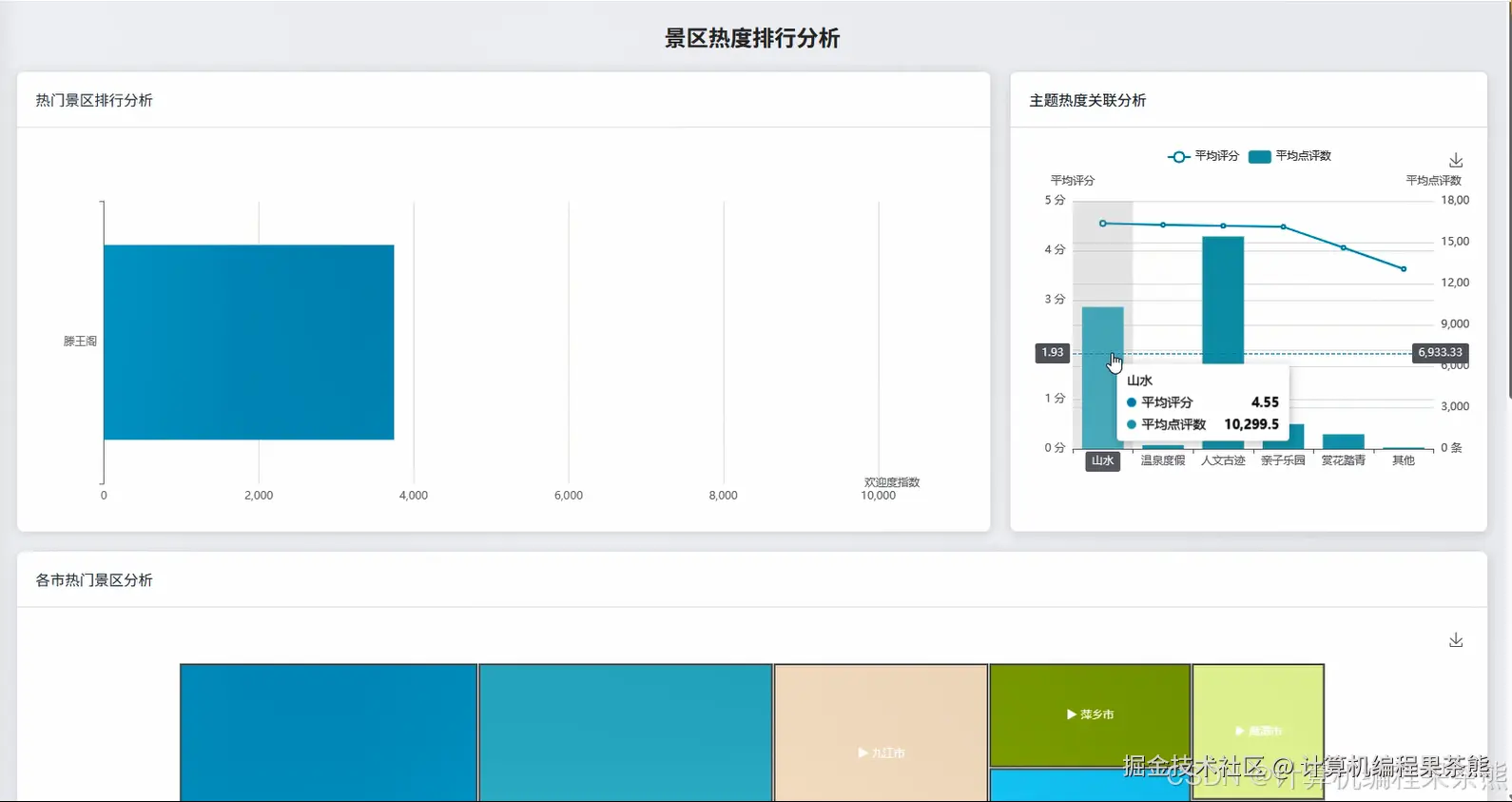Toggle the 平均点评数 legend series
This screenshot has width=1512, height=802.
(x=1289, y=156)
